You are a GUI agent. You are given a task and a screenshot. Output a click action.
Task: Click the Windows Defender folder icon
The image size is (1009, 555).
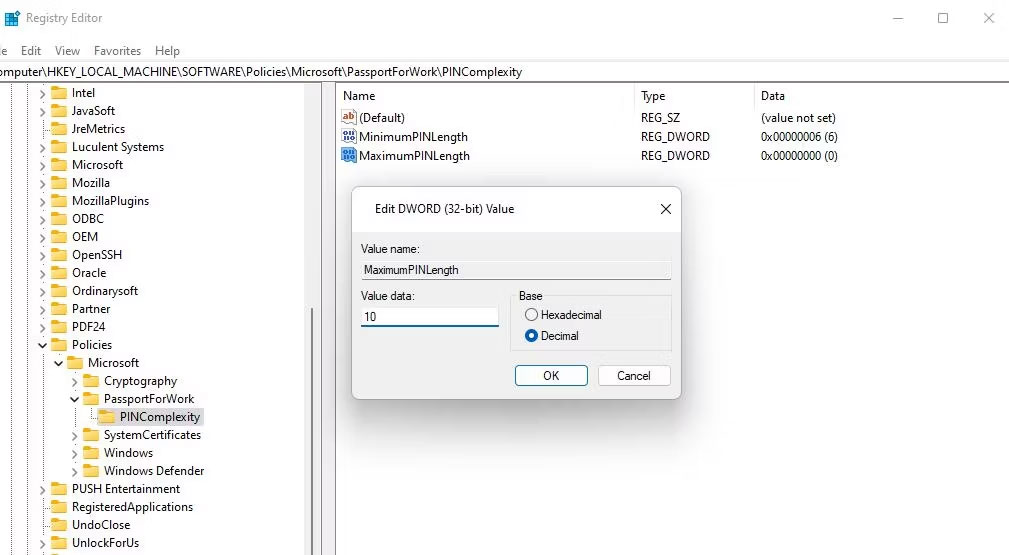tap(91, 471)
